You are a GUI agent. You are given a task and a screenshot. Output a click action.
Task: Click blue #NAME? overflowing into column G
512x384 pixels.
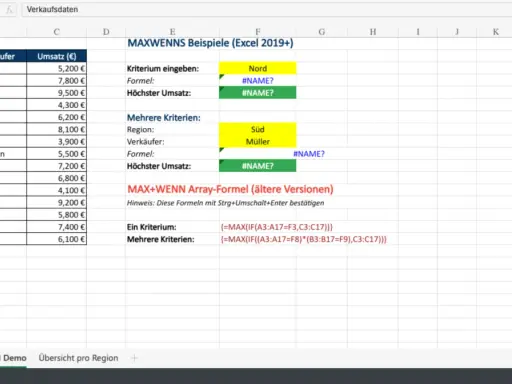309,154
